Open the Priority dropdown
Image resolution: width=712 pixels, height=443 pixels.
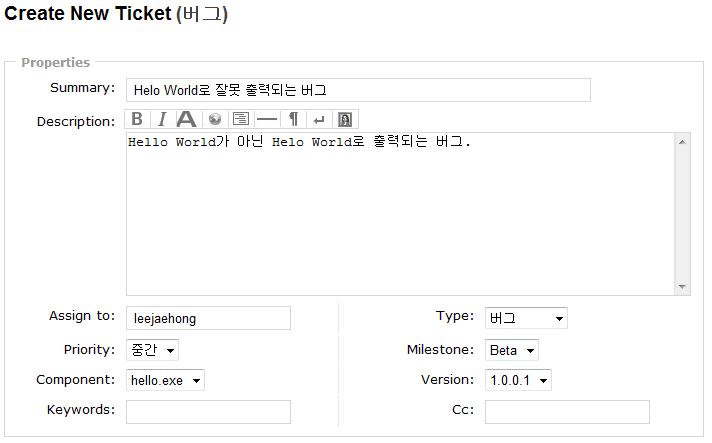(152, 350)
